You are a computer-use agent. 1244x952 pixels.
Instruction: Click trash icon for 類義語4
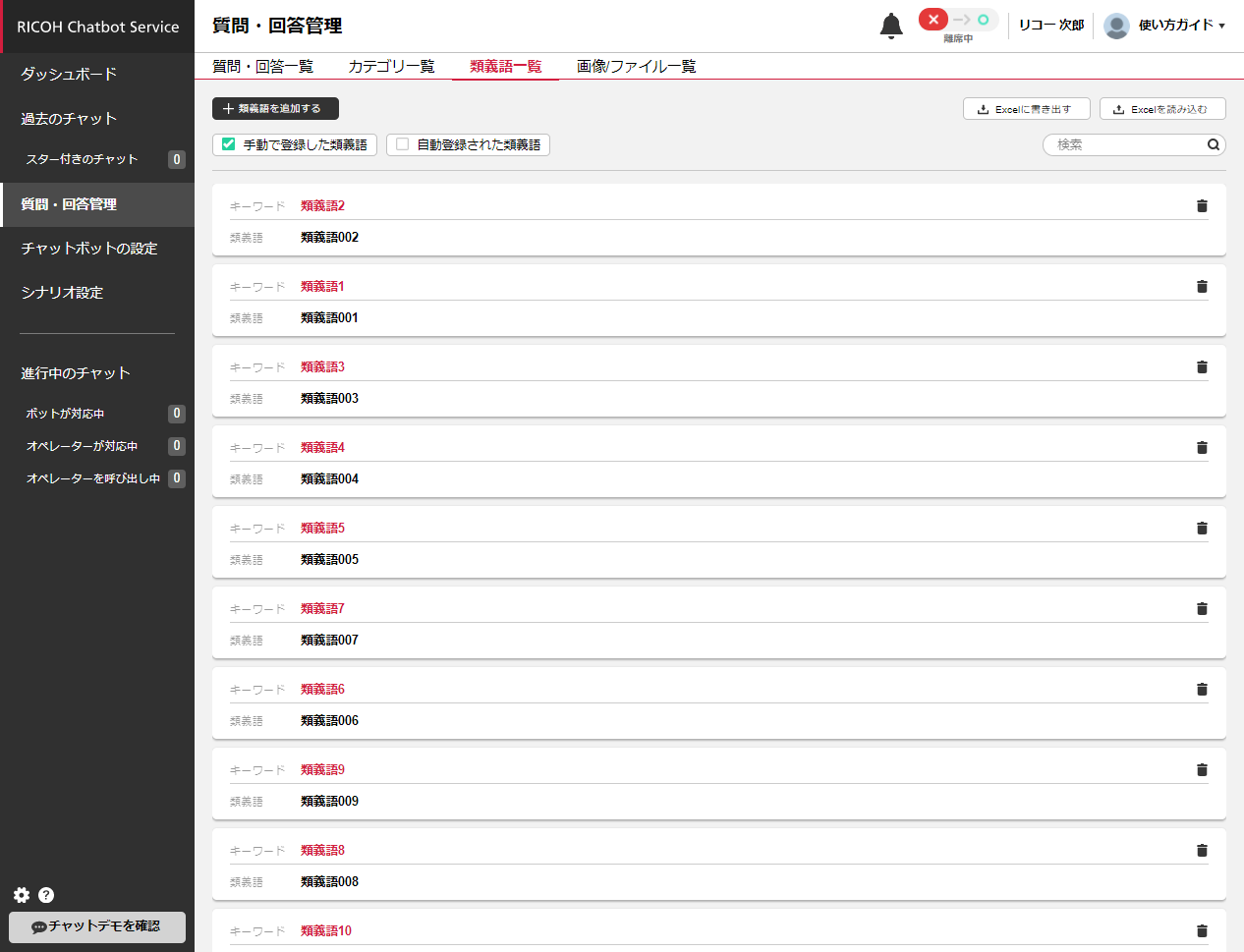(1201, 448)
